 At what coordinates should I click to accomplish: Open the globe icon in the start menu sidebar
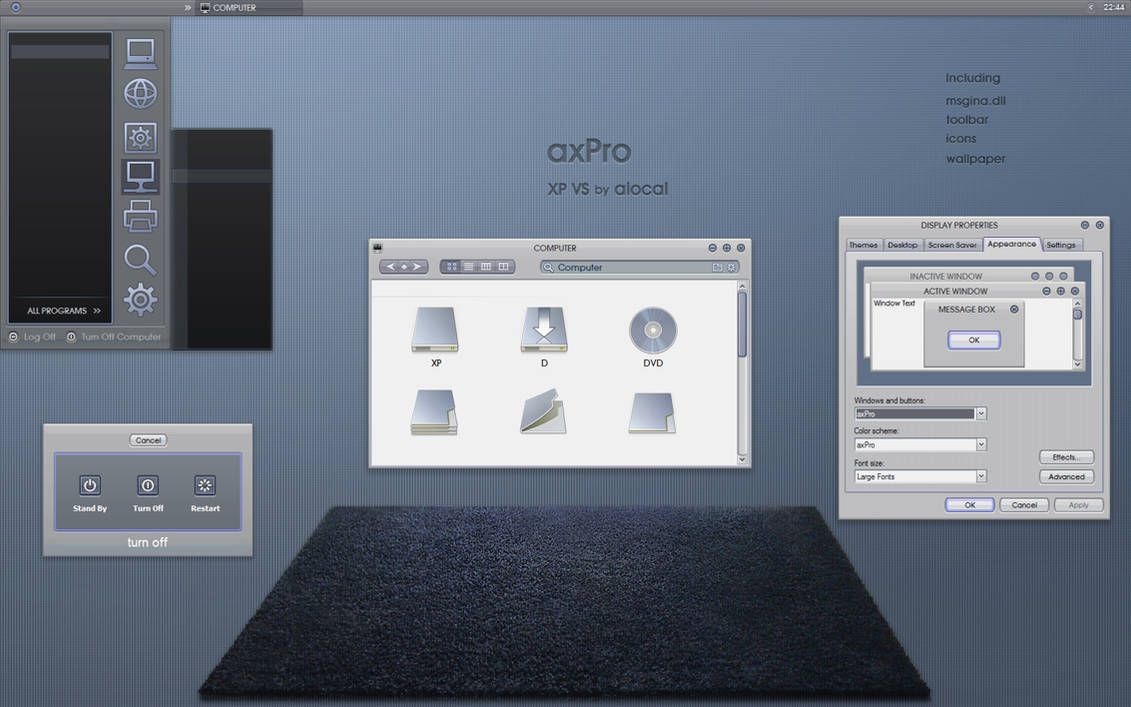coord(140,93)
